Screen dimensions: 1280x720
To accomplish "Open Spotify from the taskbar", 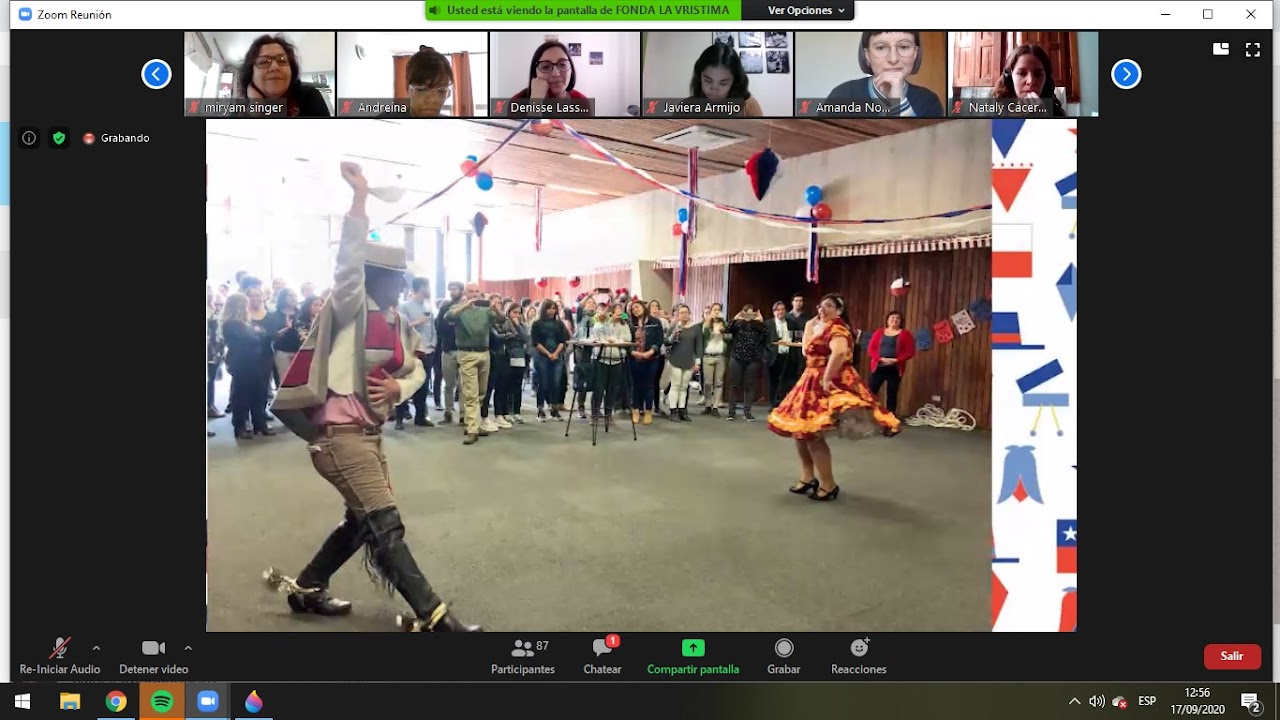I will point(162,701).
